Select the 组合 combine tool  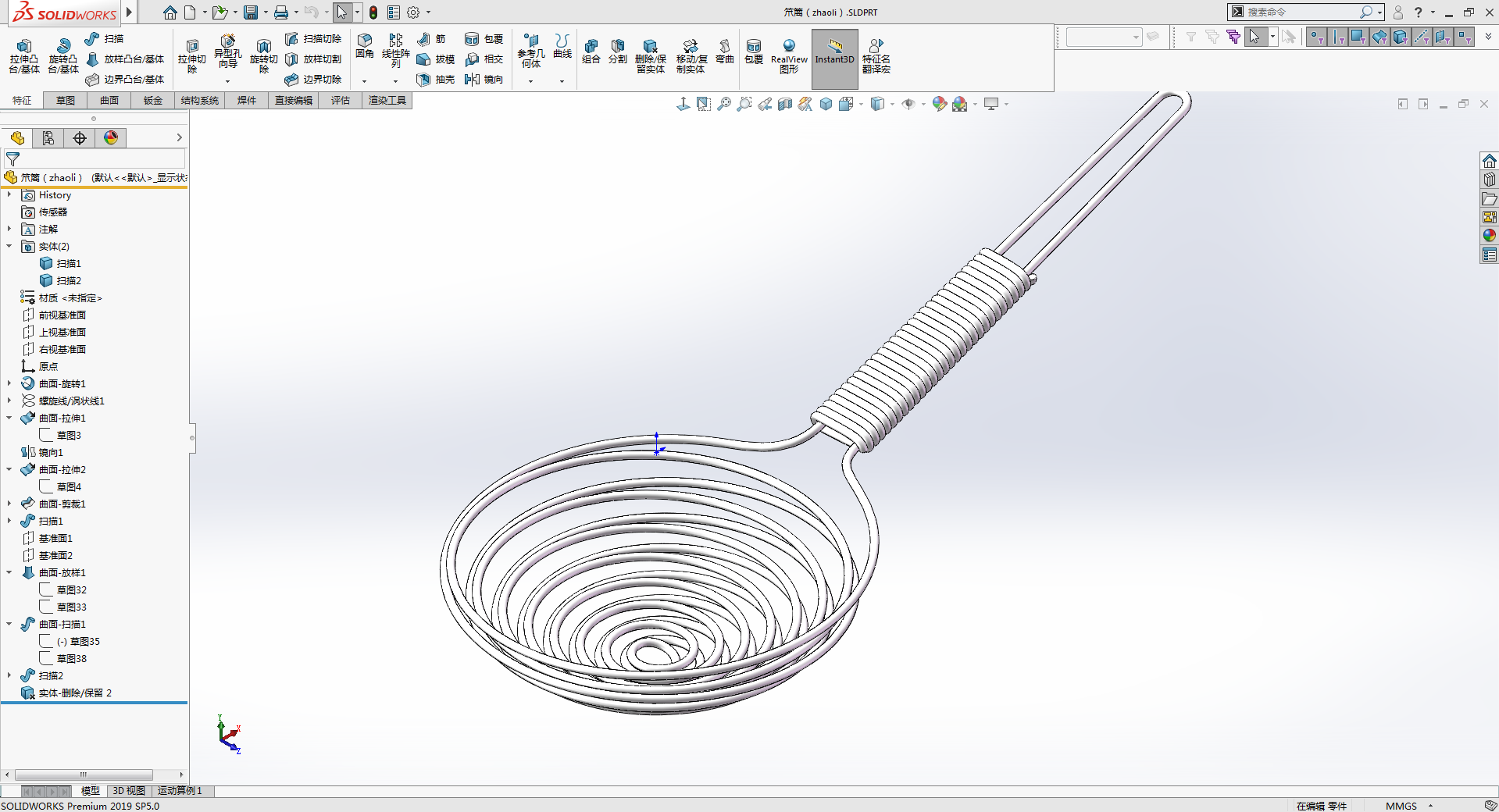[x=591, y=52]
